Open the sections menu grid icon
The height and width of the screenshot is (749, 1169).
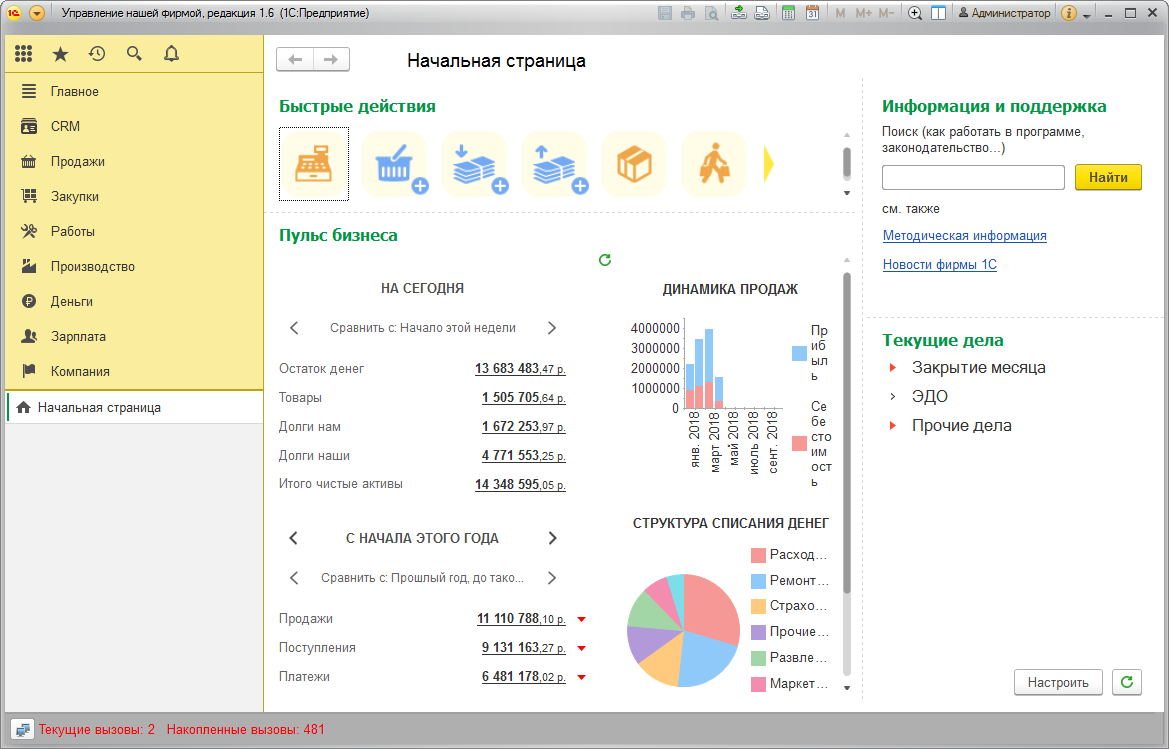click(24, 54)
